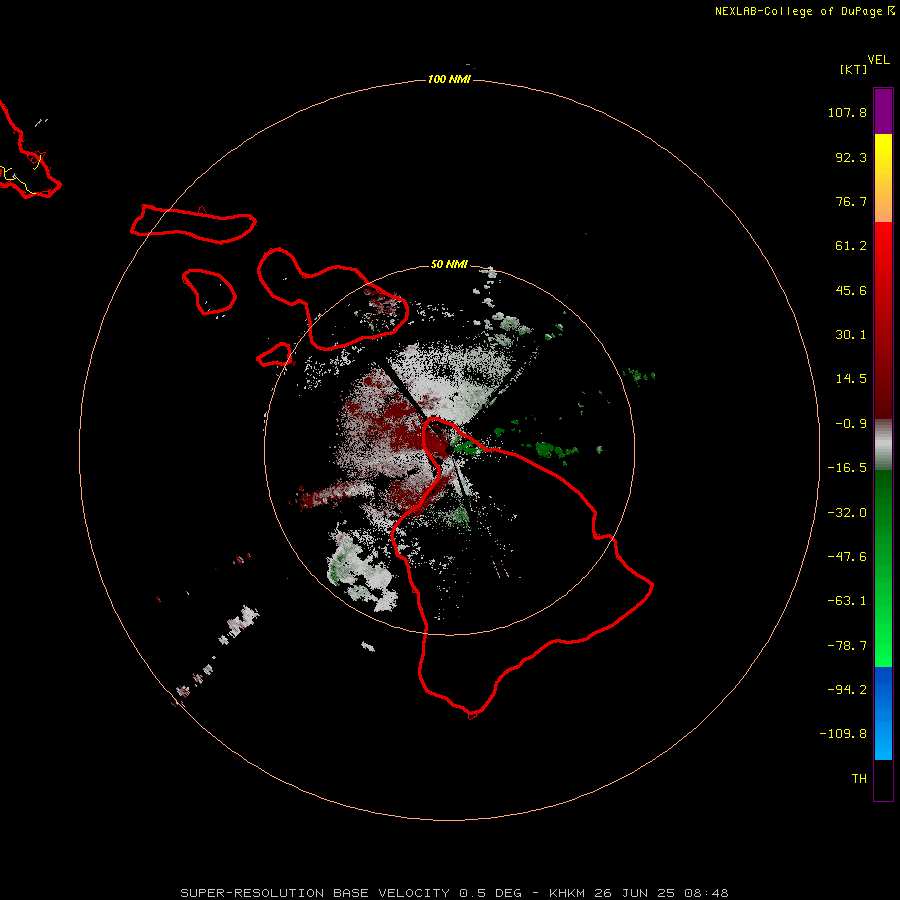Click the -47.6 legend value
Screen dimensions: 900x900
click(847, 557)
